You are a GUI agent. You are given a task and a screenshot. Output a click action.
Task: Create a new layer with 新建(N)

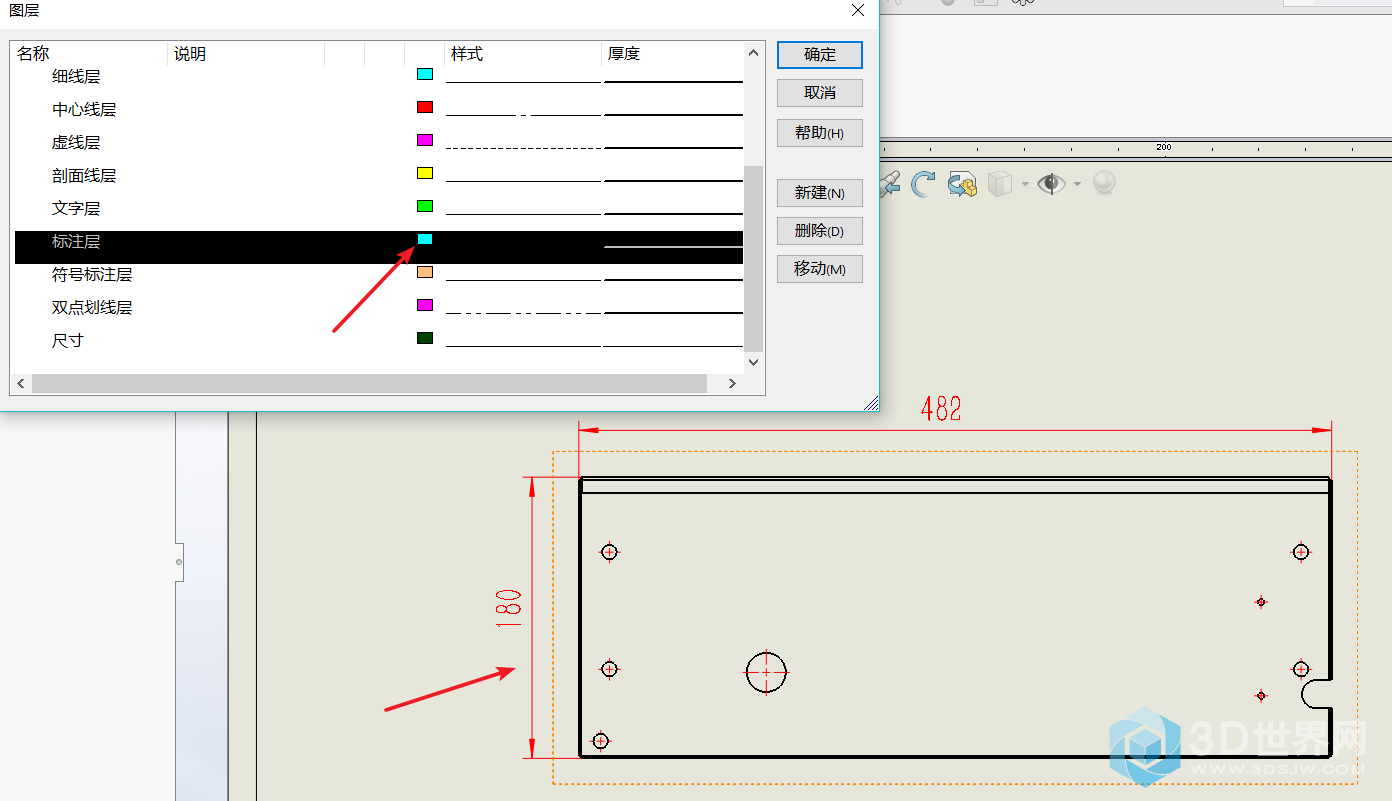tap(820, 193)
